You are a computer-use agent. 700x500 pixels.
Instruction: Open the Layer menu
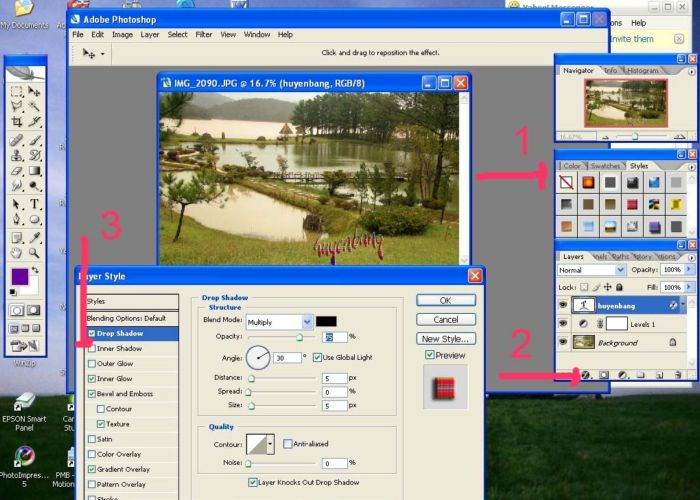coord(150,34)
